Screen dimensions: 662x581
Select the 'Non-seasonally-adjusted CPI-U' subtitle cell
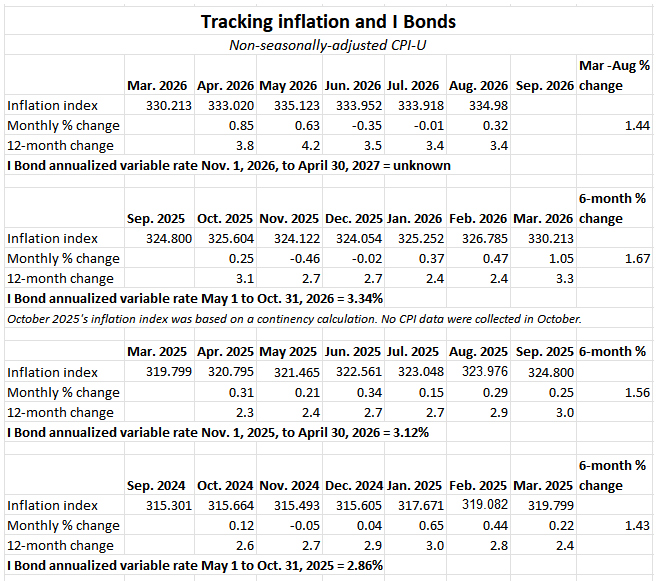pos(328,45)
